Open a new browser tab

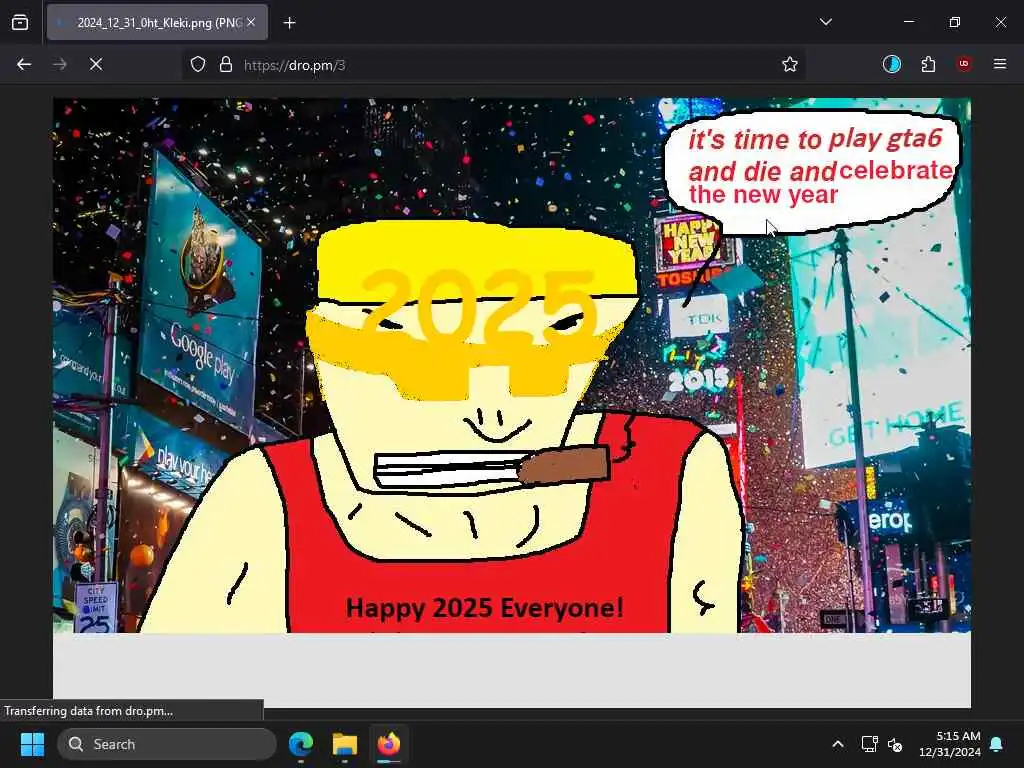[289, 23]
